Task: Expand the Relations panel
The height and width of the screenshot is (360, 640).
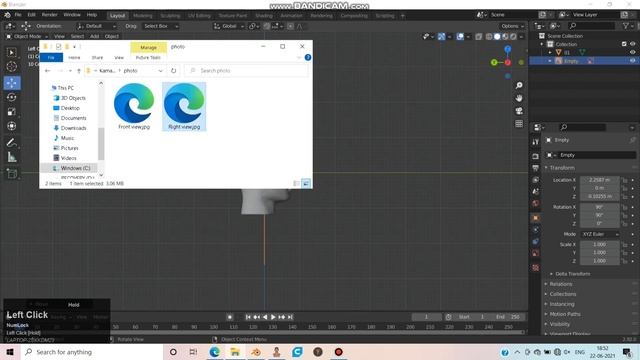Action: pyautogui.click(x=560, y=284)
